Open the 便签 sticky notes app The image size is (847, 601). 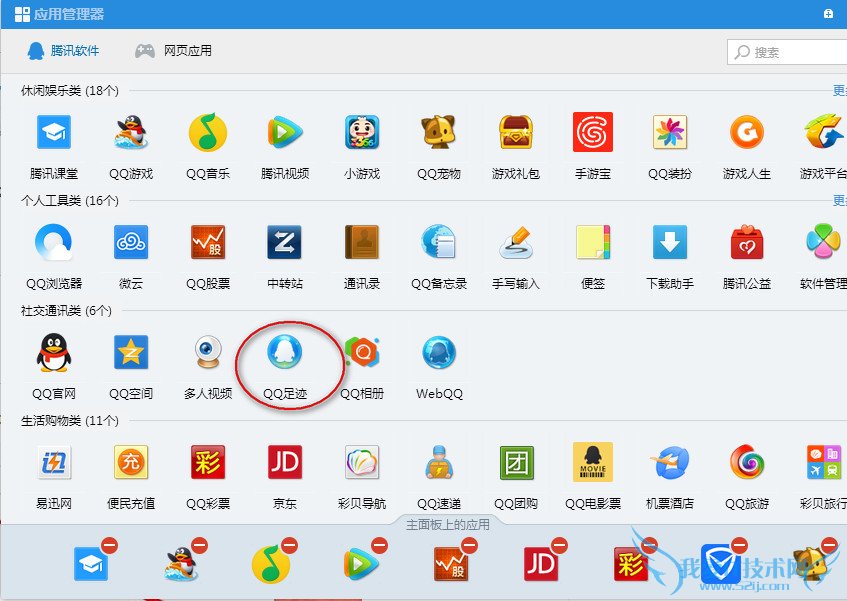coord(593,242)
